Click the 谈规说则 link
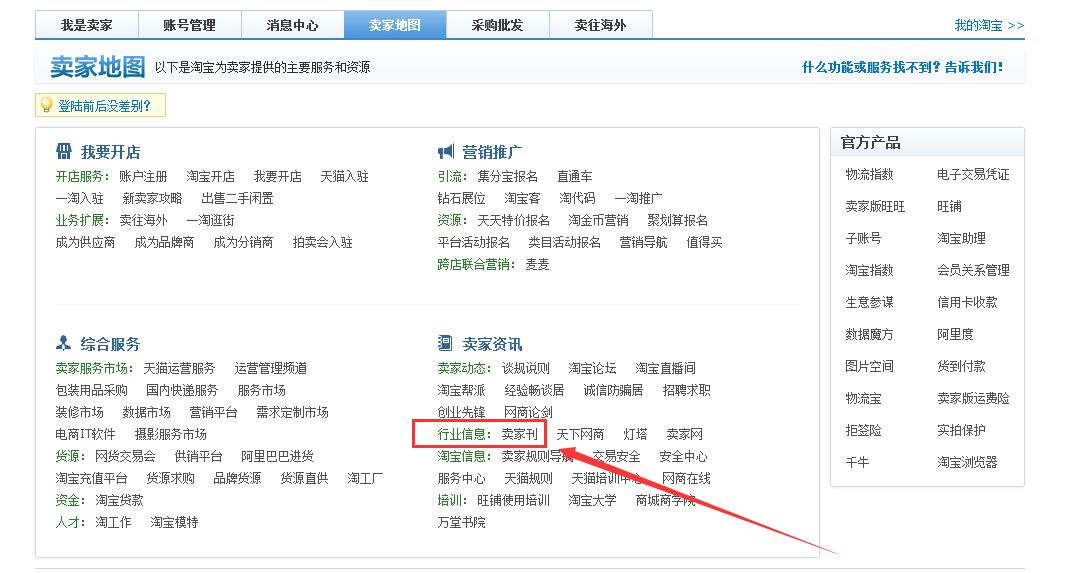The image size is (1087, 573). tap(525, 369)
